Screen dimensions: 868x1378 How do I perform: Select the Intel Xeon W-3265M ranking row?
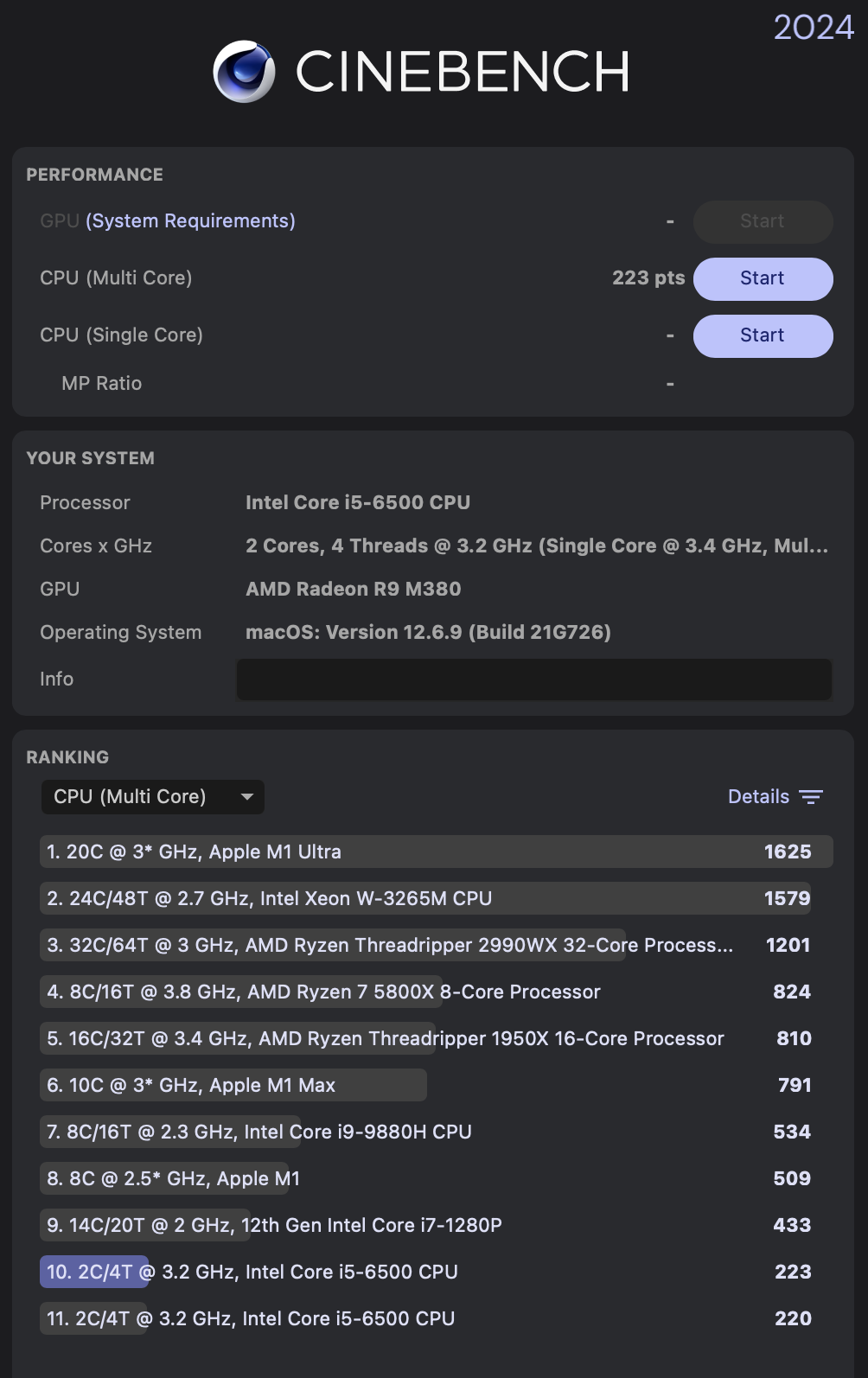pos(425,899)
